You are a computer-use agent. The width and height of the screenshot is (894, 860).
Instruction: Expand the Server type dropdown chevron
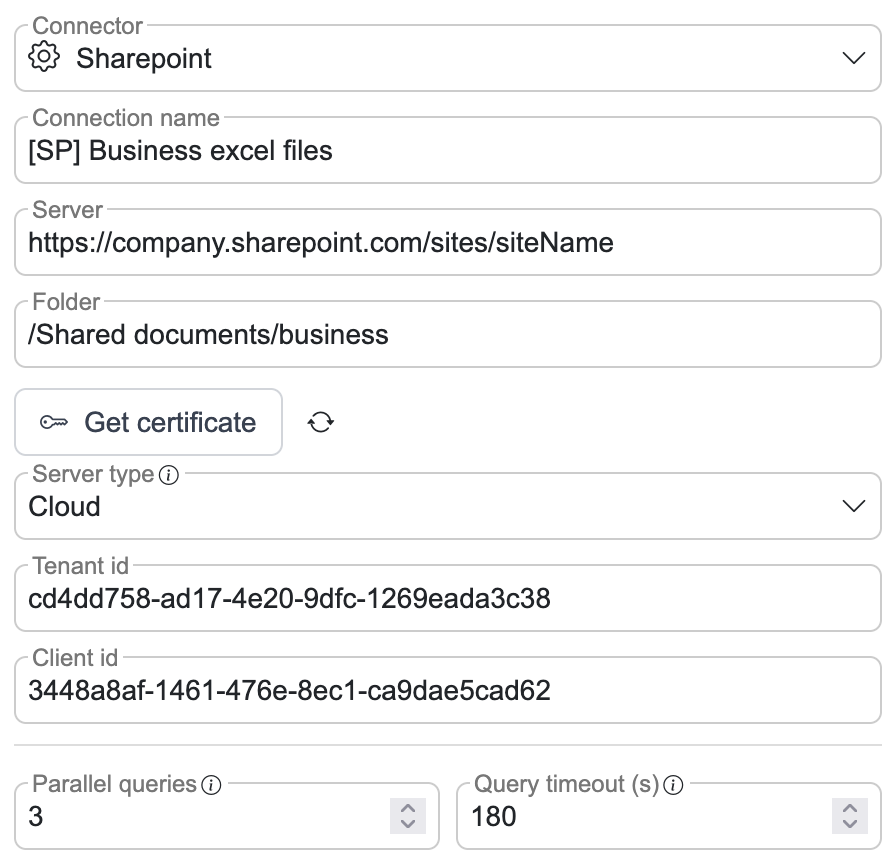[853, 506]
